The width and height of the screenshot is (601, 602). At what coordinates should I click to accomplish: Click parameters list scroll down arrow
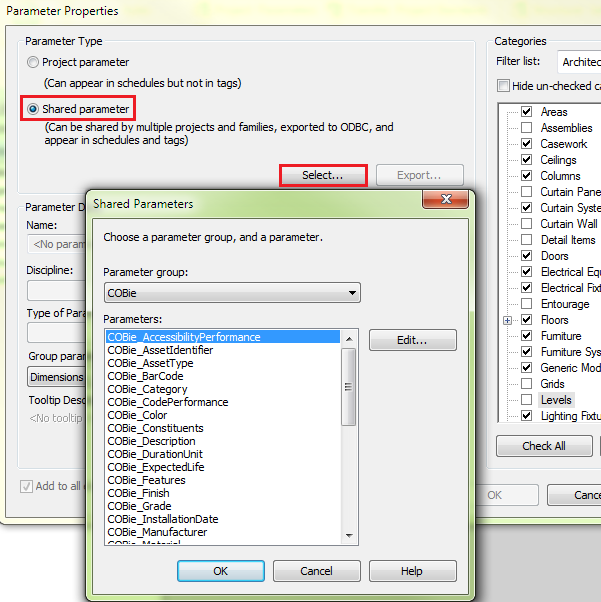349,536
